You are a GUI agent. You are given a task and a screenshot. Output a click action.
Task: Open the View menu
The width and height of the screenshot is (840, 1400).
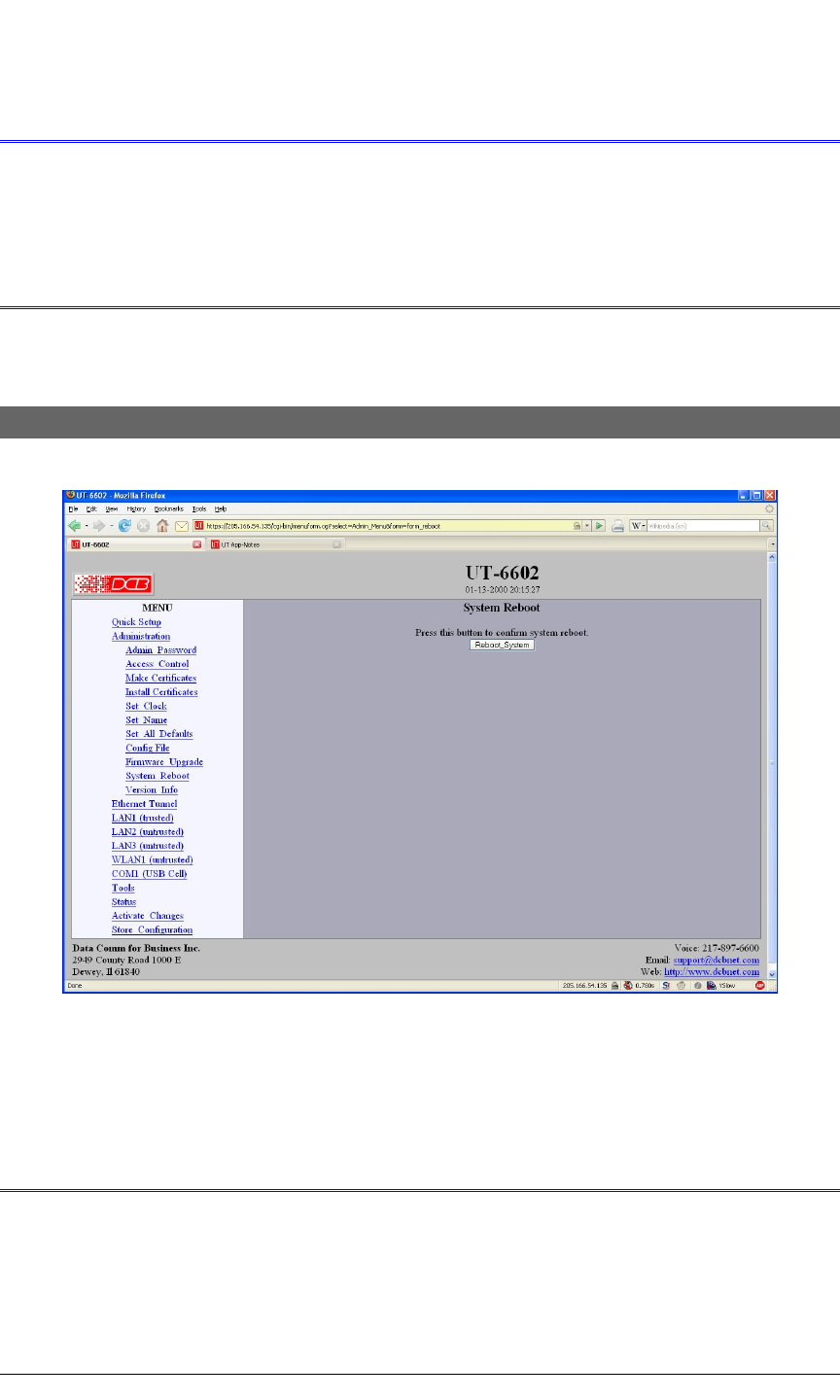point(112,508)
